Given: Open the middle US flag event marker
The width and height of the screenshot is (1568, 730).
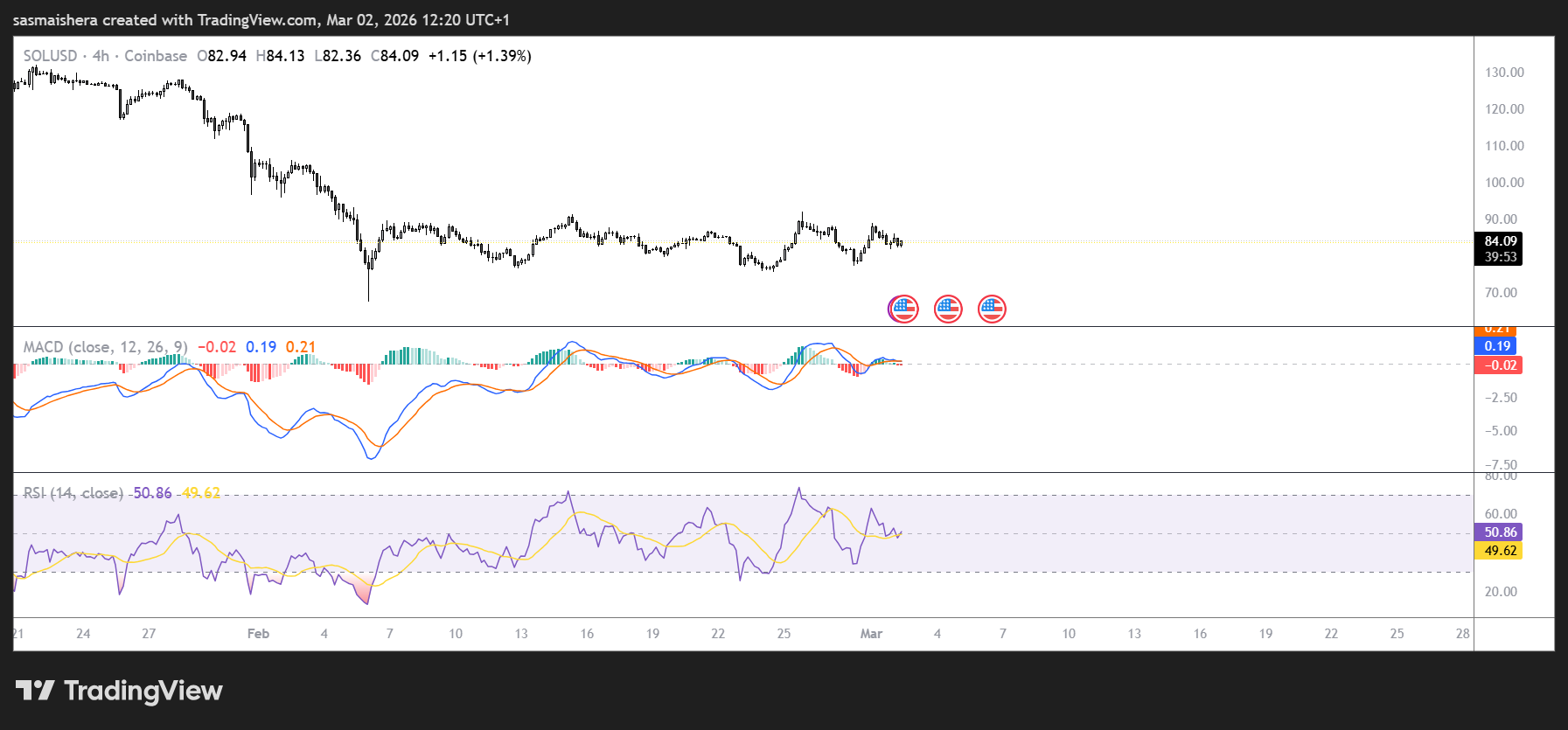Looking at the screenshot, I should [948, 309].
